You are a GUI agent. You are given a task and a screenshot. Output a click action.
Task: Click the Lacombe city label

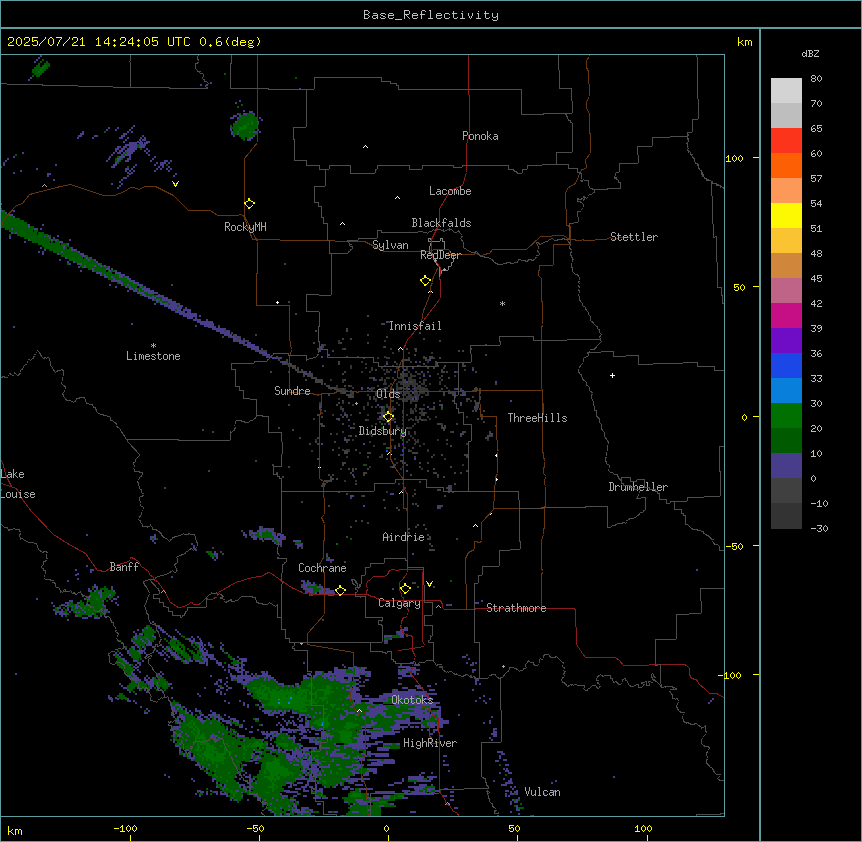pos(450,191)
